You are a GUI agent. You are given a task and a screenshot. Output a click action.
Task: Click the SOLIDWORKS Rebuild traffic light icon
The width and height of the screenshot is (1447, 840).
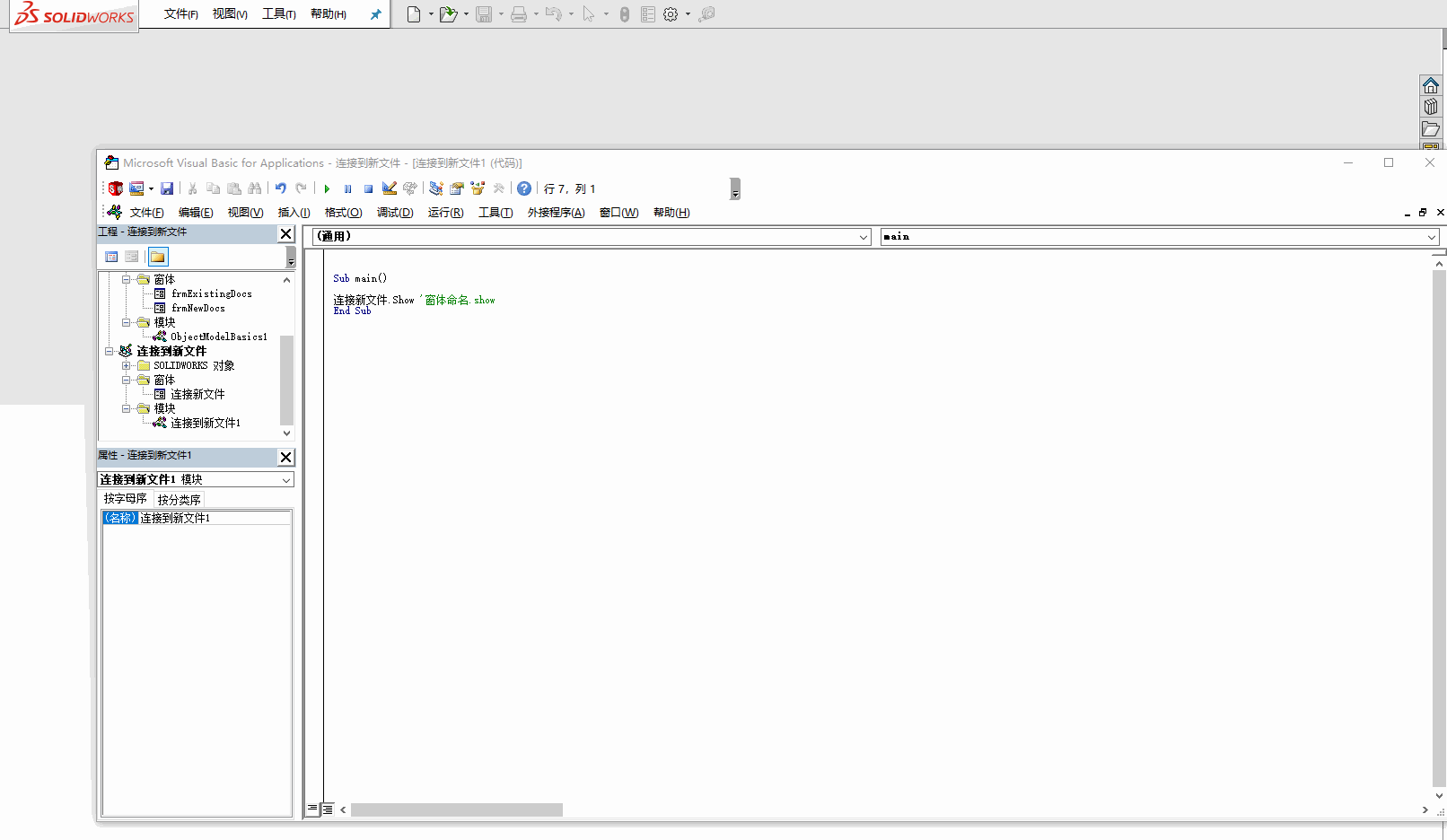pyautogui.click(x=625, y=13)
